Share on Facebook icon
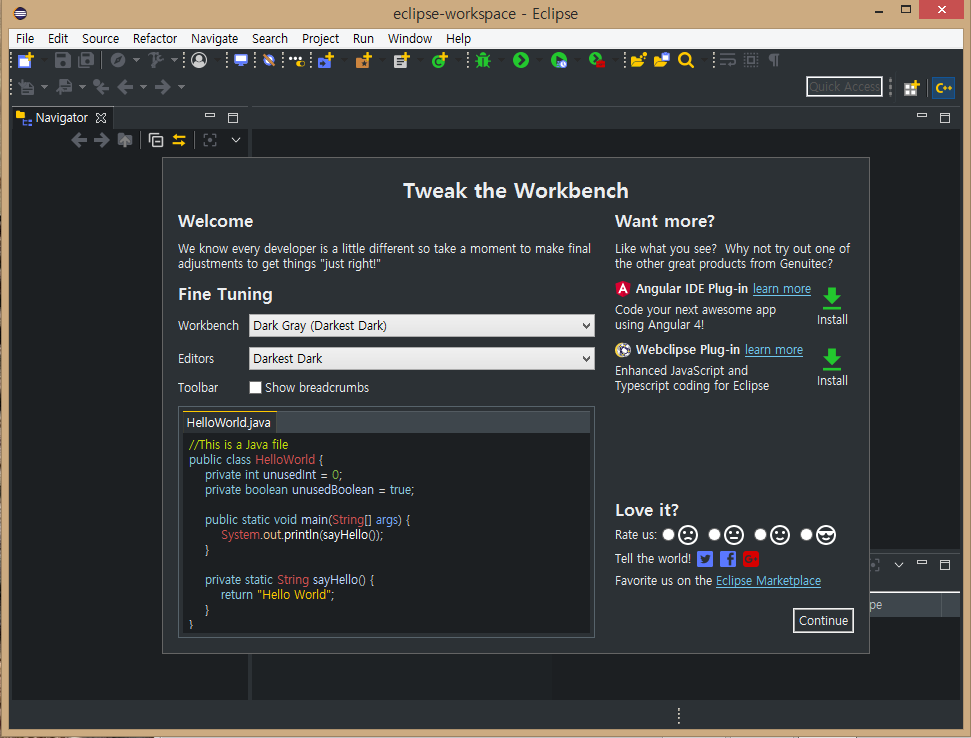This screenshot has width=971, height=738. 728,559
